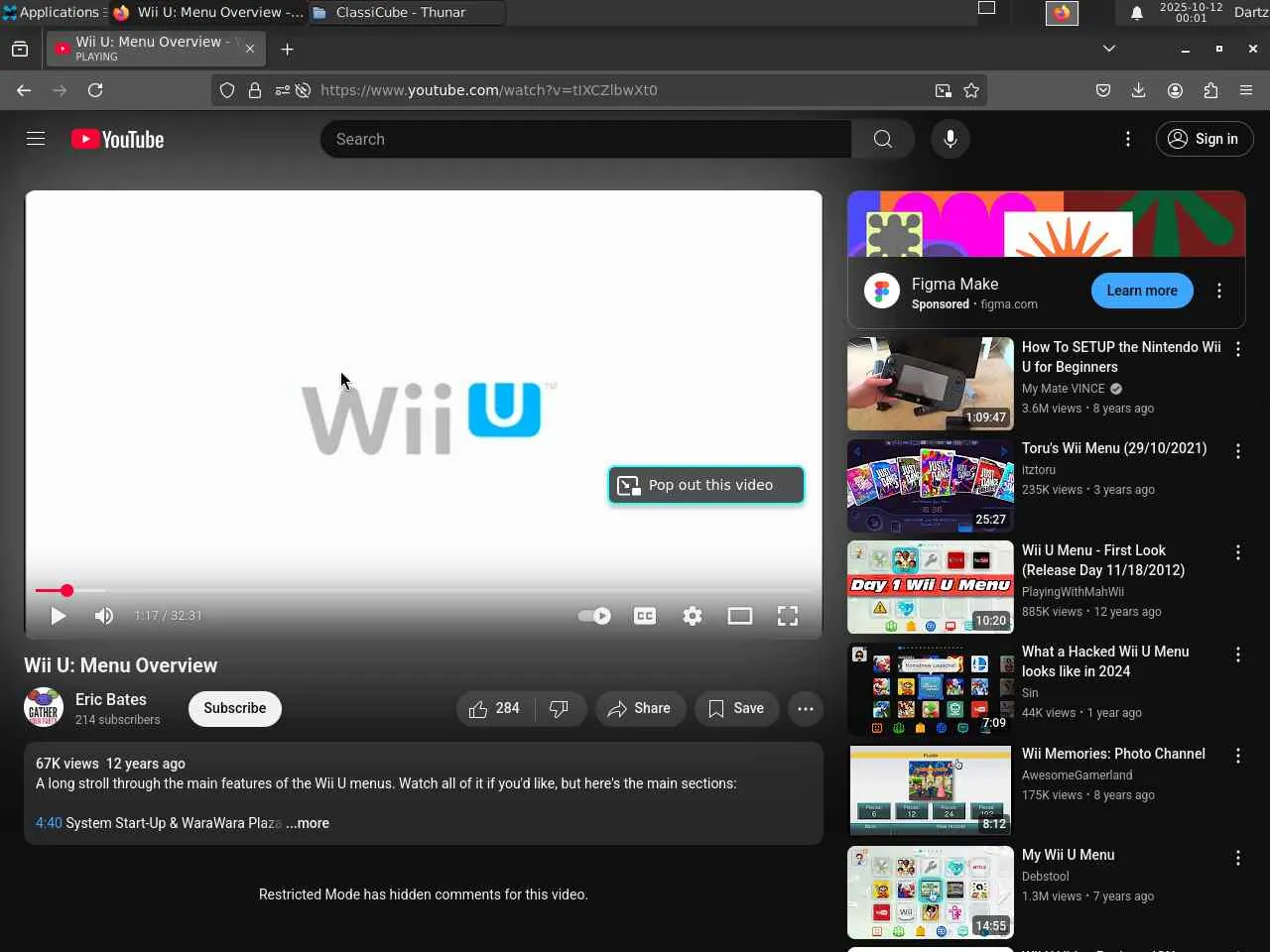This screenshot has height=952, width=1270.
Task: Save the video to a playlist
Action: [x=736, y=708]
